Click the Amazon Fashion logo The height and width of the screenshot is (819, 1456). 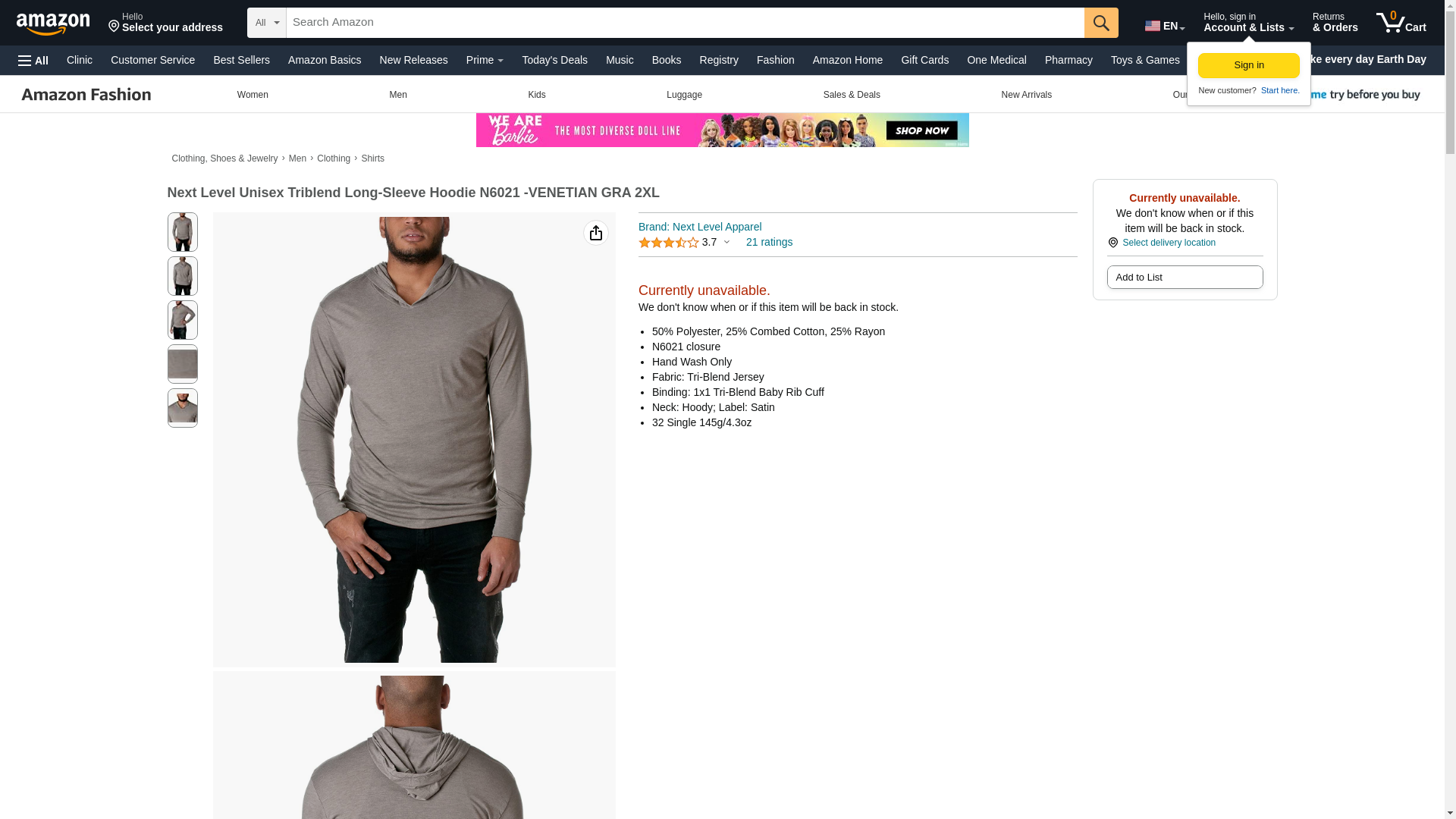coord(86,95)
